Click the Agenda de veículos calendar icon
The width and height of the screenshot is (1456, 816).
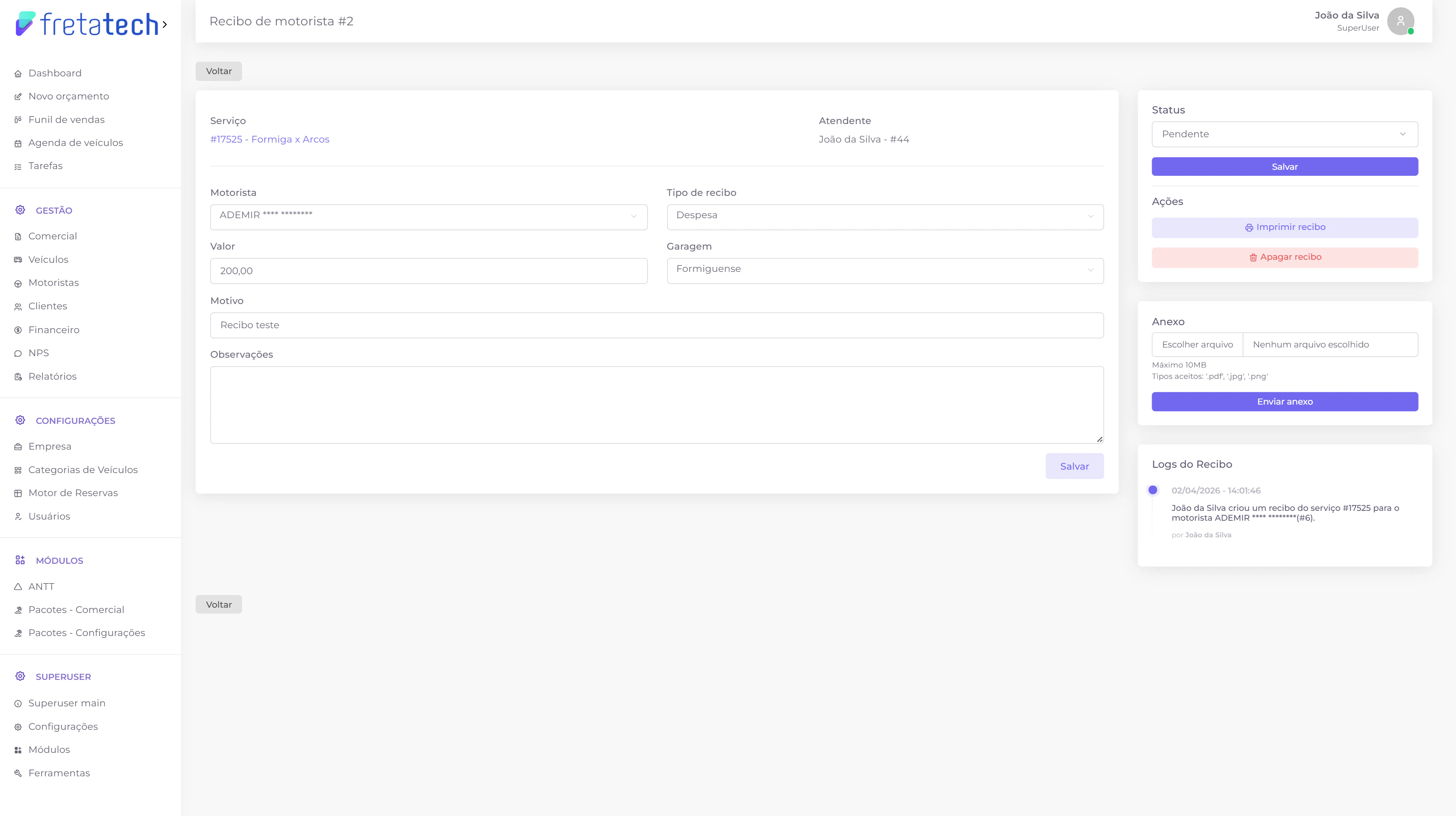coord(18,144)
